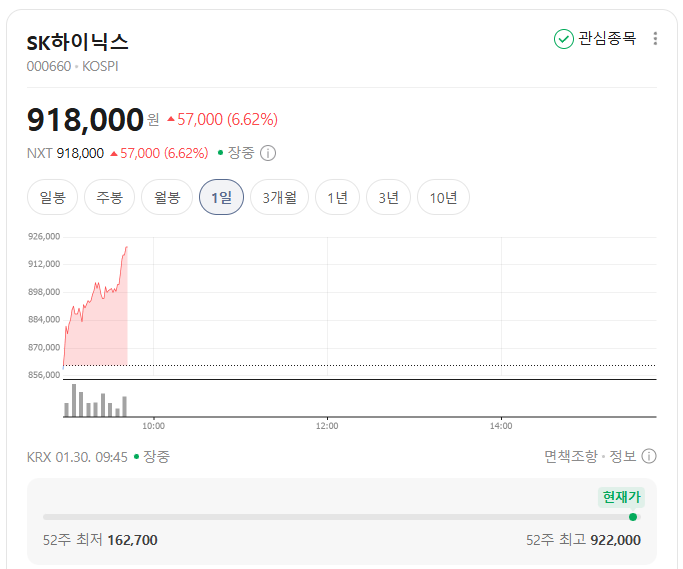Click the green 52-week range marker dot
This screenshot has height=569, width=683.
coord(633,517)
